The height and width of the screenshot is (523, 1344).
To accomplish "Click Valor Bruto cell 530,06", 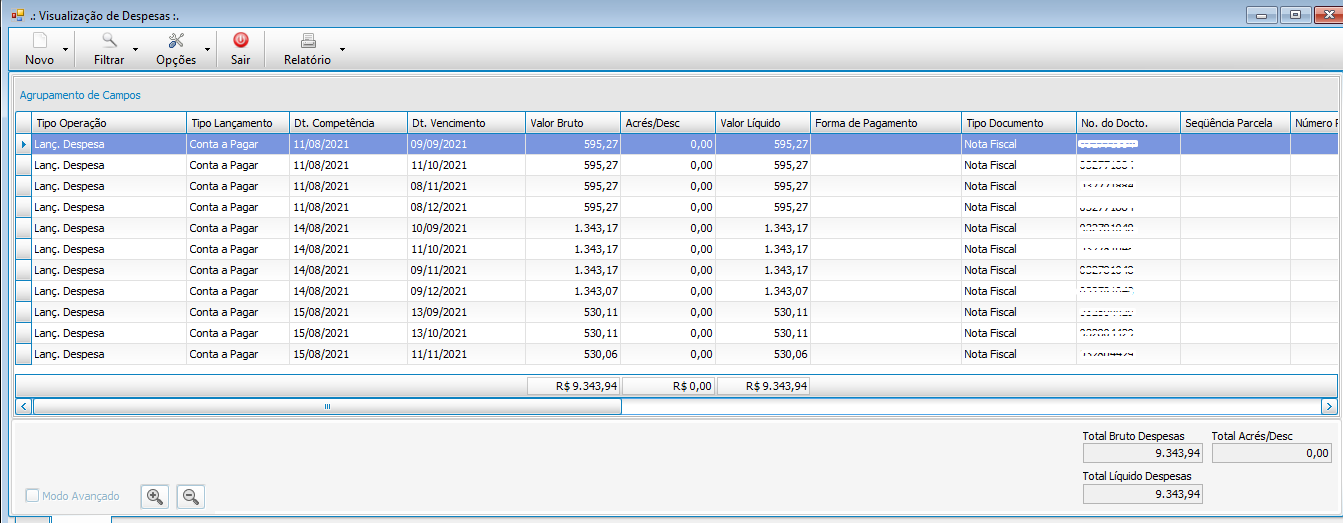I will point(573,354).
